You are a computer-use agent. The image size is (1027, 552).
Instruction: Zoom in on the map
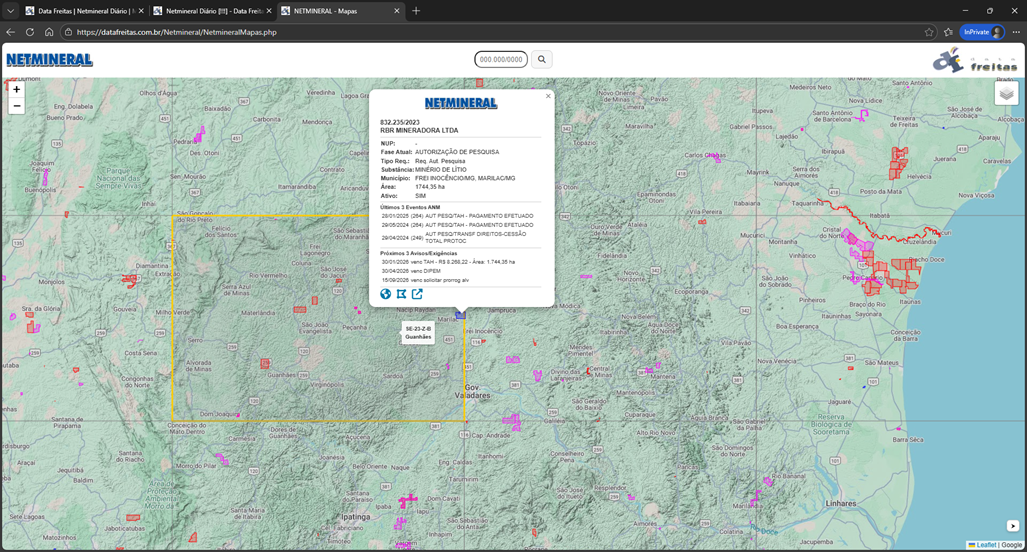(x=16, y=90)
